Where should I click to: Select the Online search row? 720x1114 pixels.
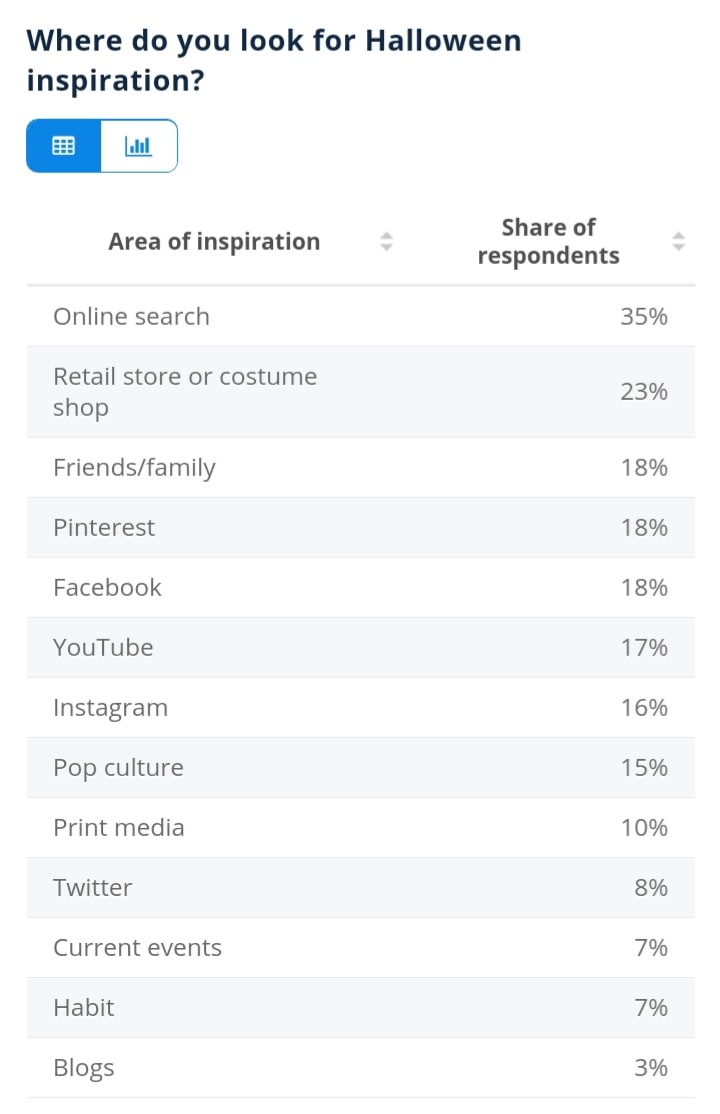[361, 317]
